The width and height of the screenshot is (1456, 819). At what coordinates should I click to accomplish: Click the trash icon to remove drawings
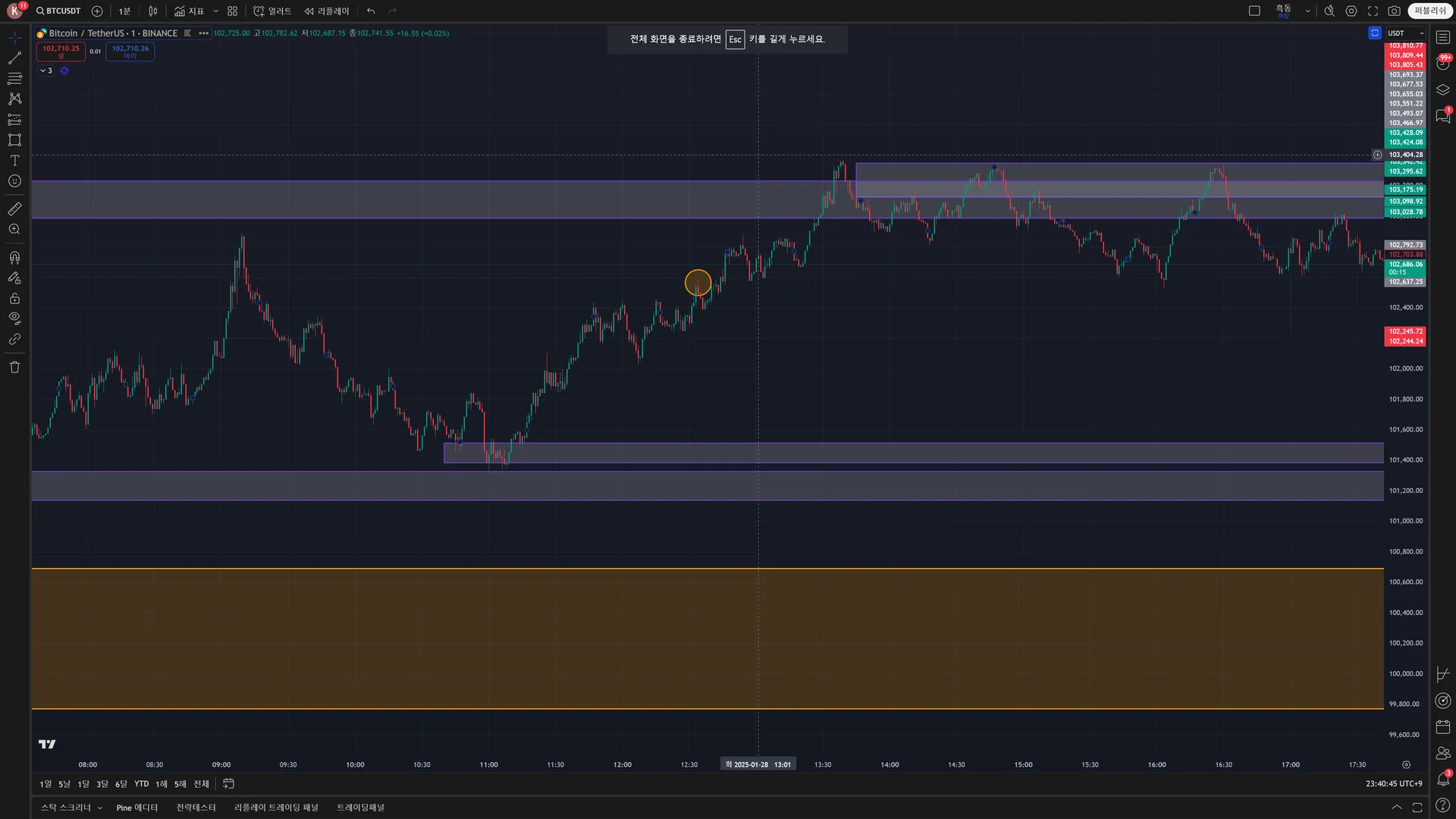(x=14, y=367)
